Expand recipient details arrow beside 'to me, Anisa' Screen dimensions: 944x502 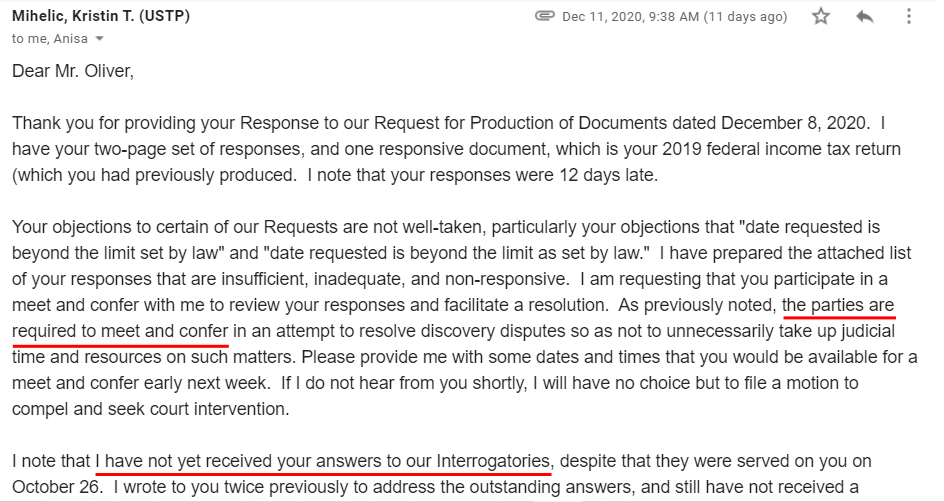click(99, 39)
